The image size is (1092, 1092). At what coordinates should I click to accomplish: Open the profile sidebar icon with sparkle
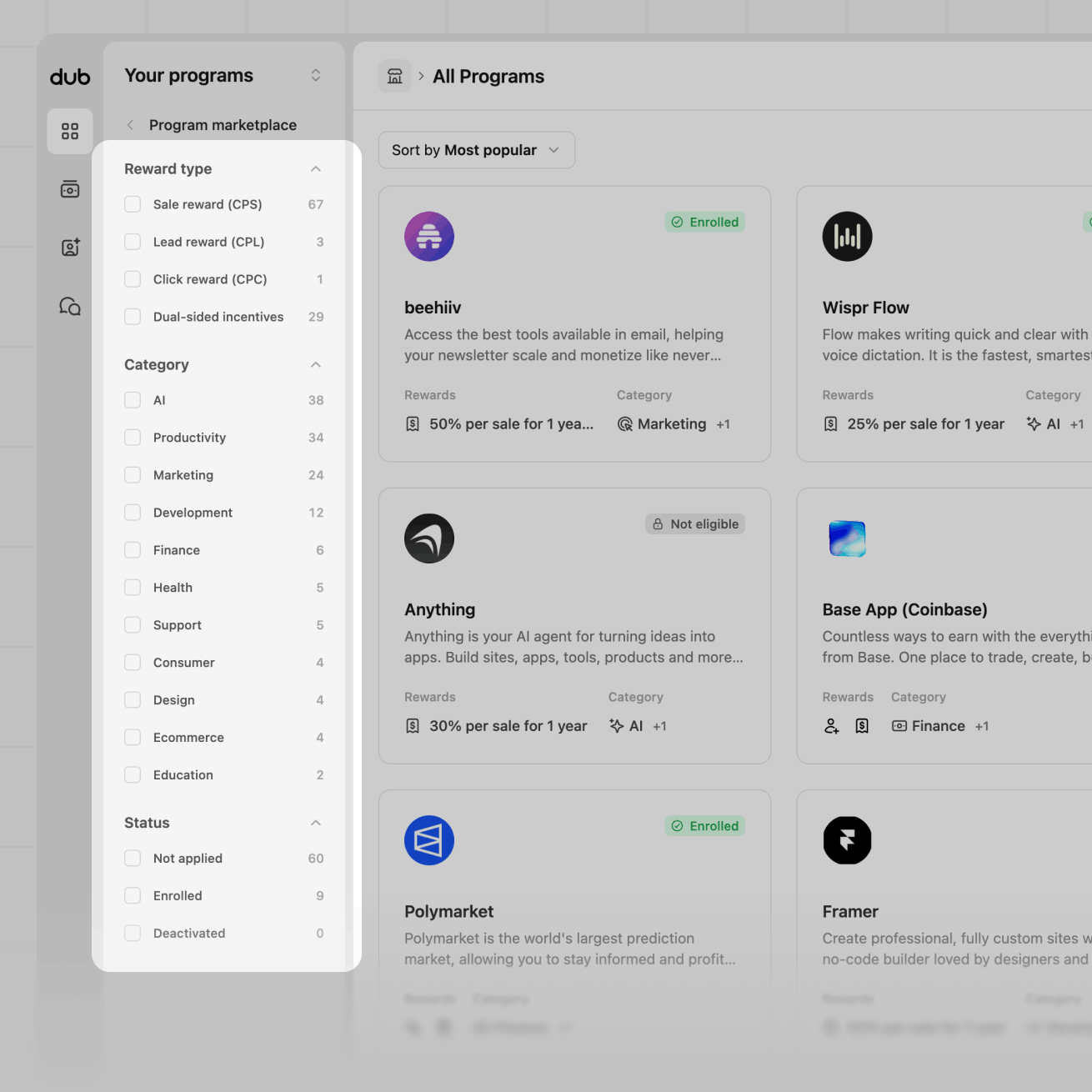pos(70,248)
